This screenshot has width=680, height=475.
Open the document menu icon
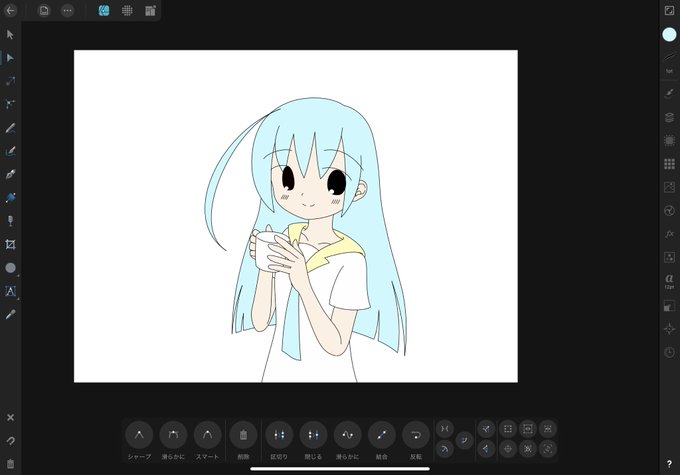[x=44, y=10]
